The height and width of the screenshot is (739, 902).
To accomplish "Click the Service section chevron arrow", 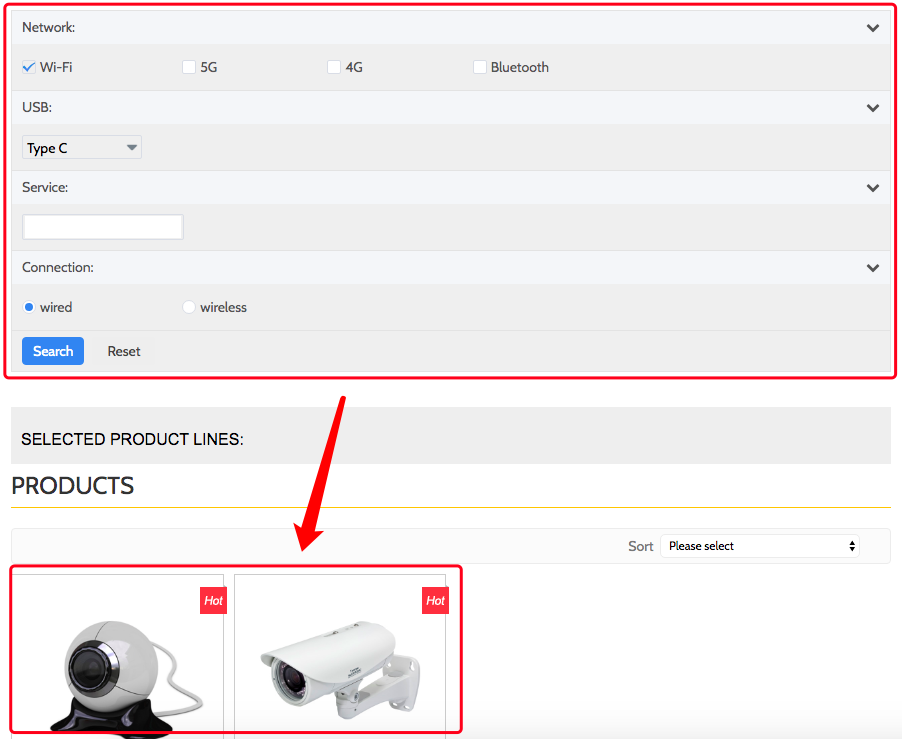I will pos(872,188).
